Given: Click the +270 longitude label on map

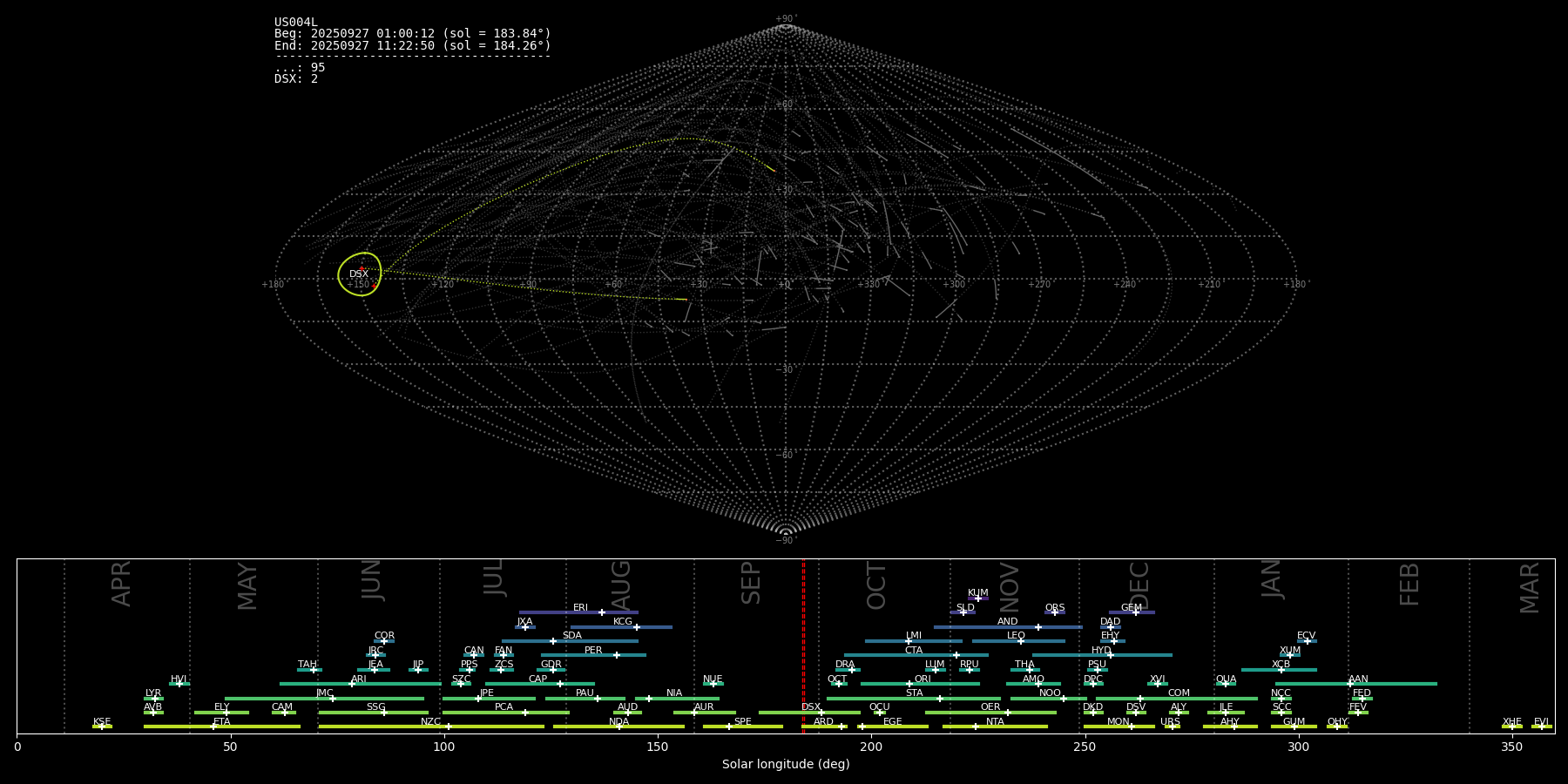Looking at the screenshot, I should click(x=1038, y=285).
